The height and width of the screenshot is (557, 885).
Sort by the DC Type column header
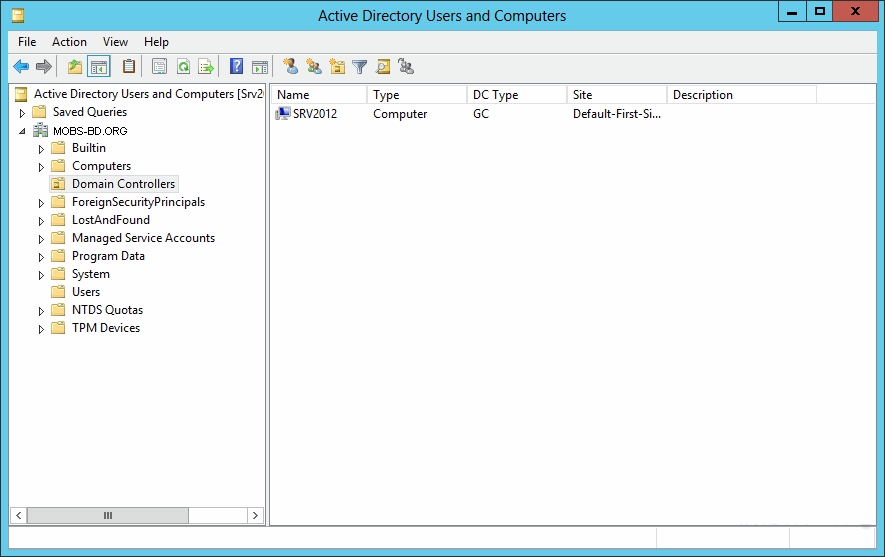coord(517,95)
